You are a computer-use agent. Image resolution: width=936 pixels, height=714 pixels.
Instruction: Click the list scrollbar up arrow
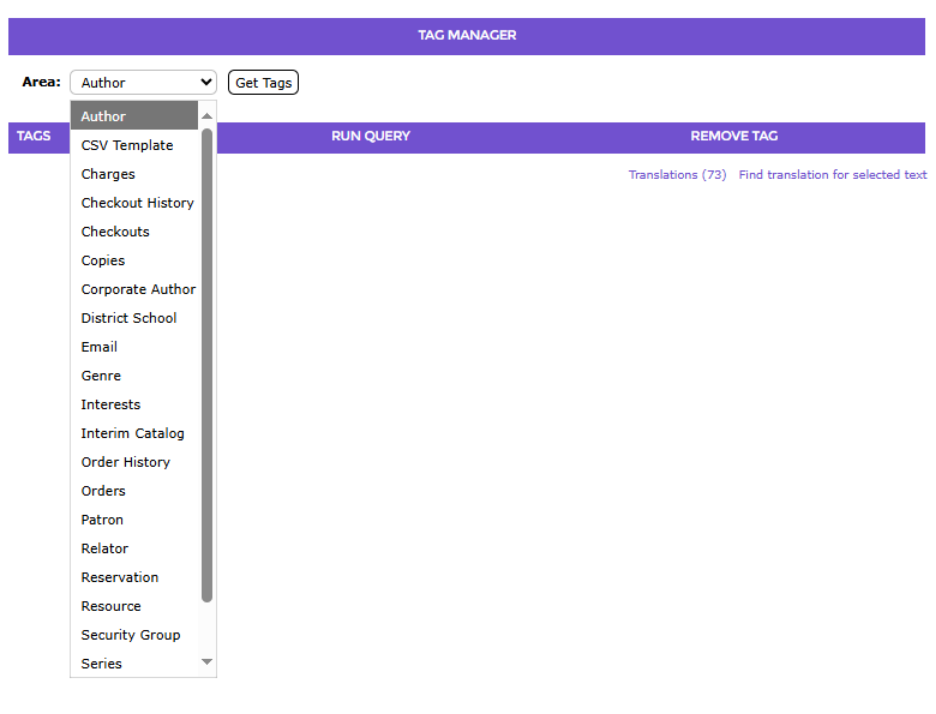(x=207, y=116)
